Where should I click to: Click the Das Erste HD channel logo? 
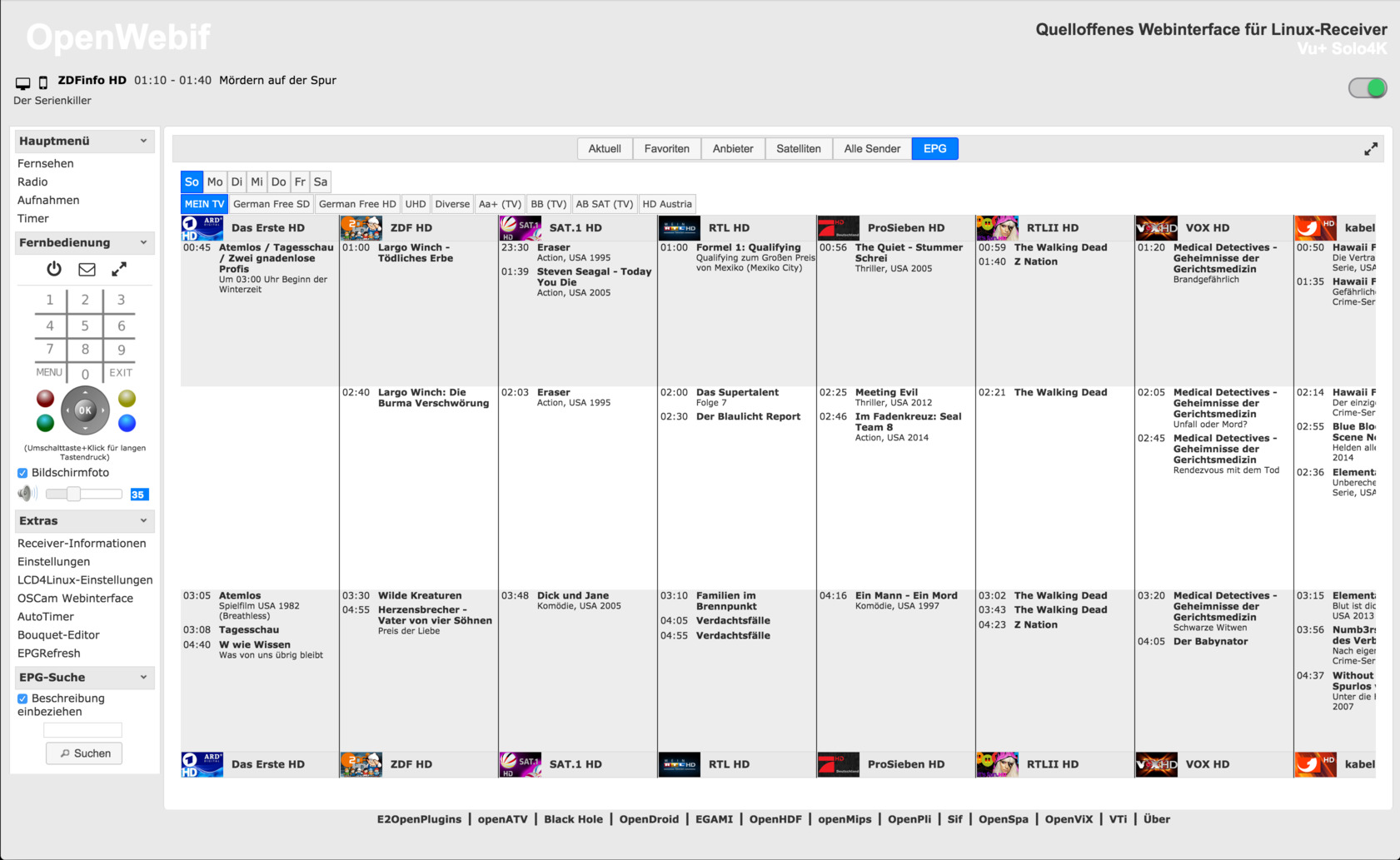click(202, 228)
